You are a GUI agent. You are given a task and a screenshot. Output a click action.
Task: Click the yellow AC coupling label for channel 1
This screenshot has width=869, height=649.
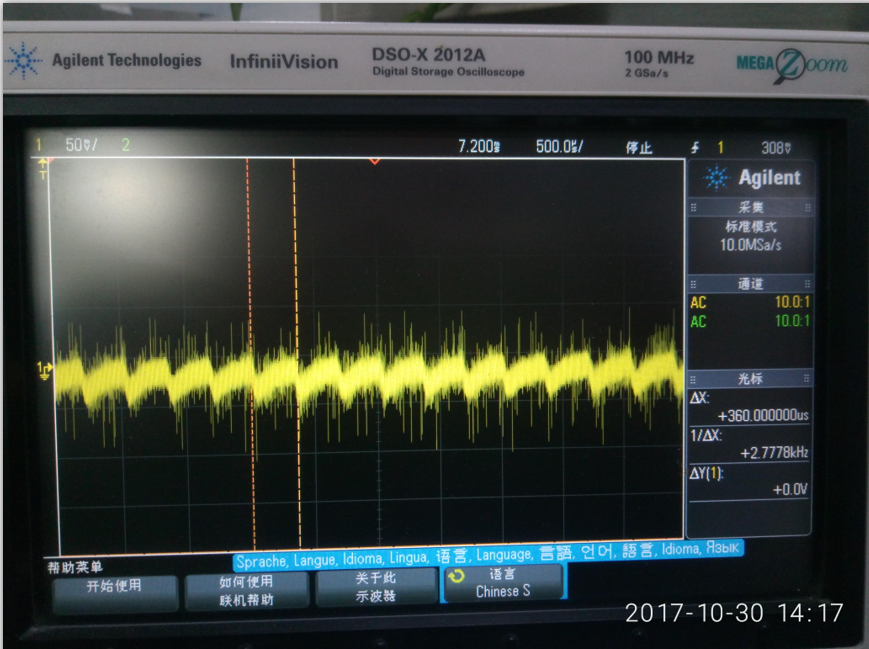(x=698, y=303)
